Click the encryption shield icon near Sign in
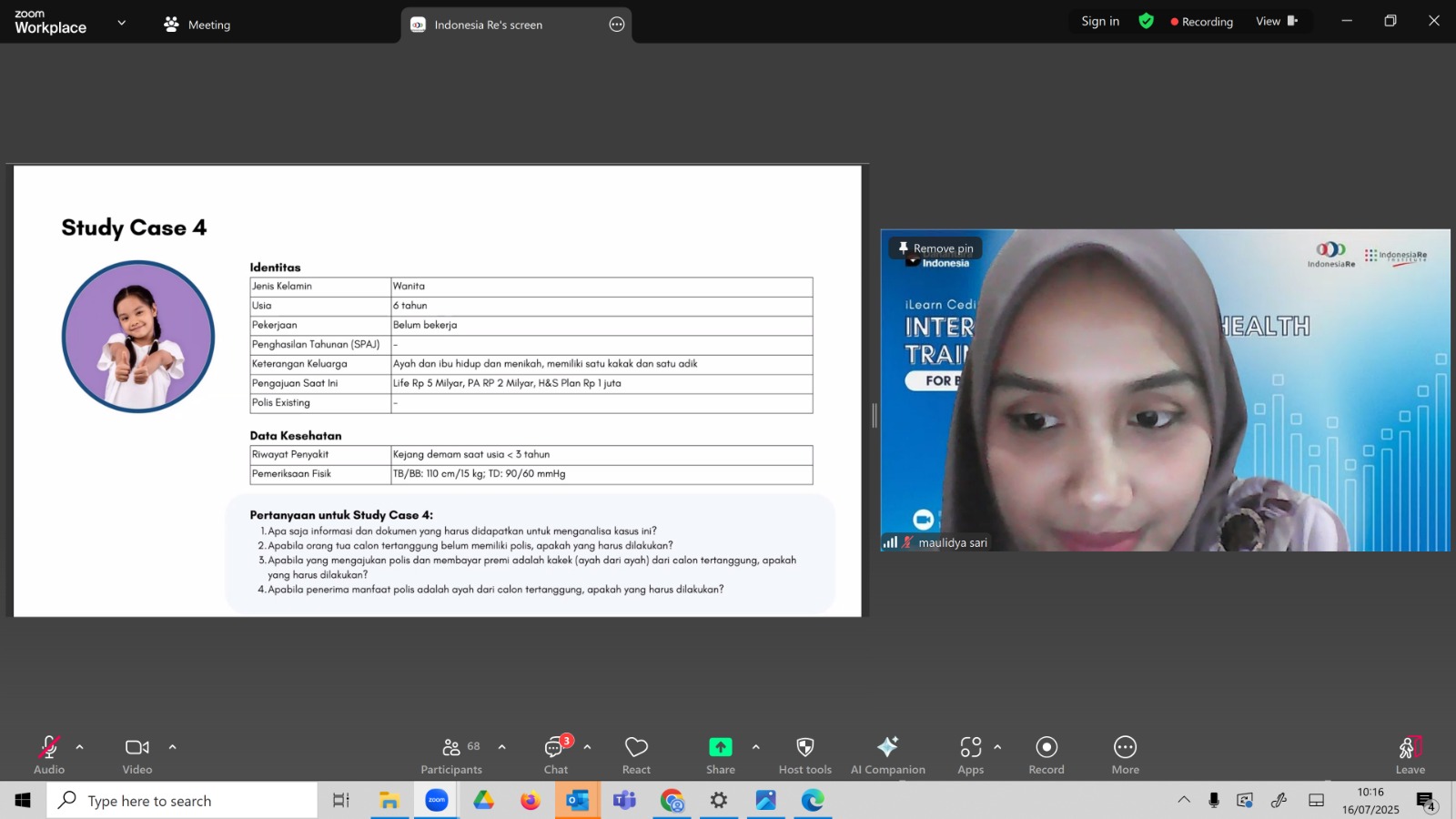 pos(1146,21)
